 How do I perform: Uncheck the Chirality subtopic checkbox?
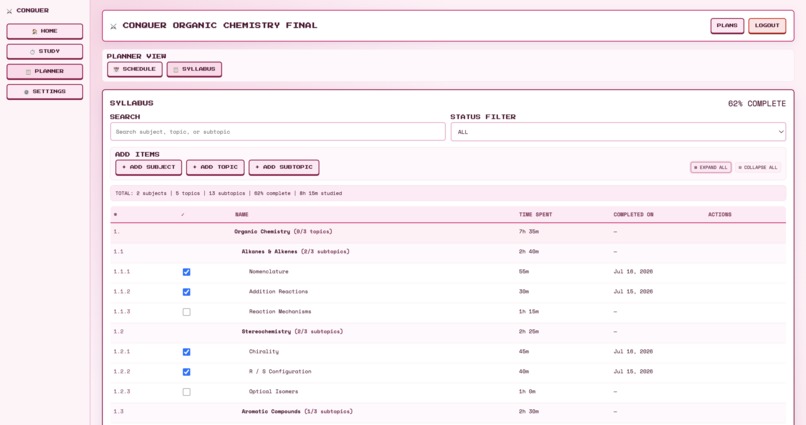(x=187, y=352)
